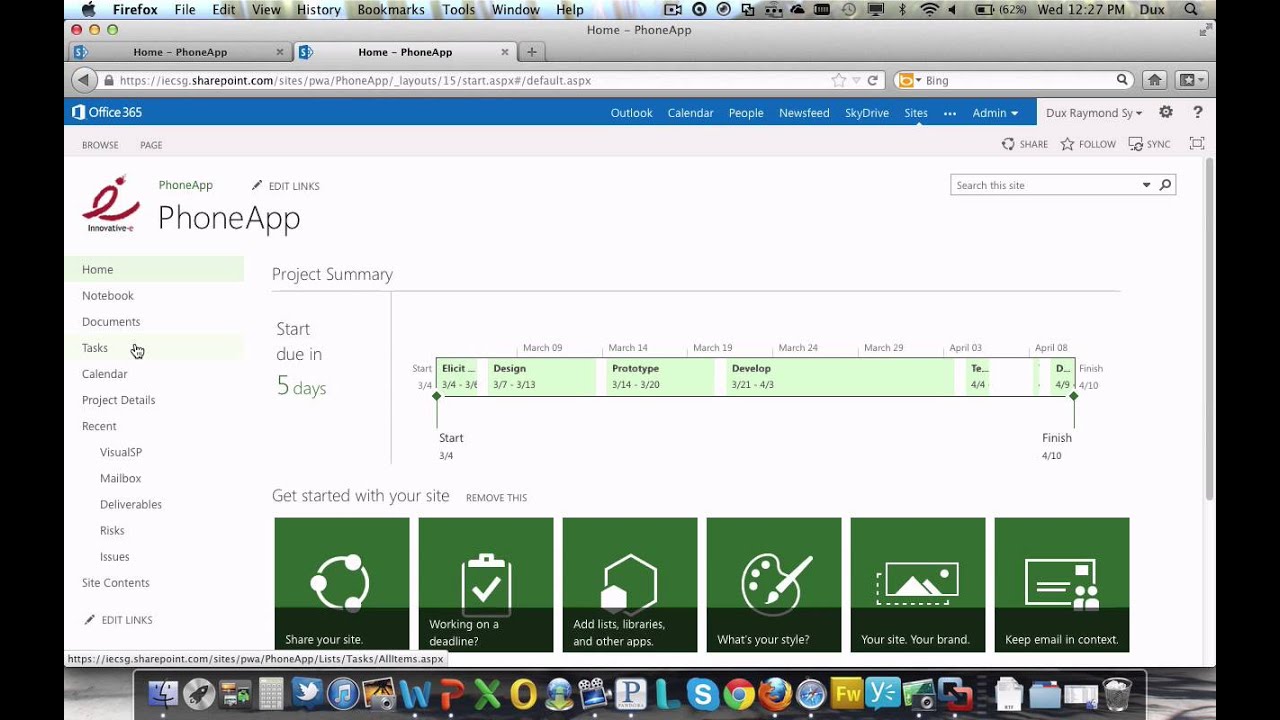Image resolution: width=1280 pixels, height=720 pixels.
Task: Open Tasks in left navigation
Action: (95, 348)
